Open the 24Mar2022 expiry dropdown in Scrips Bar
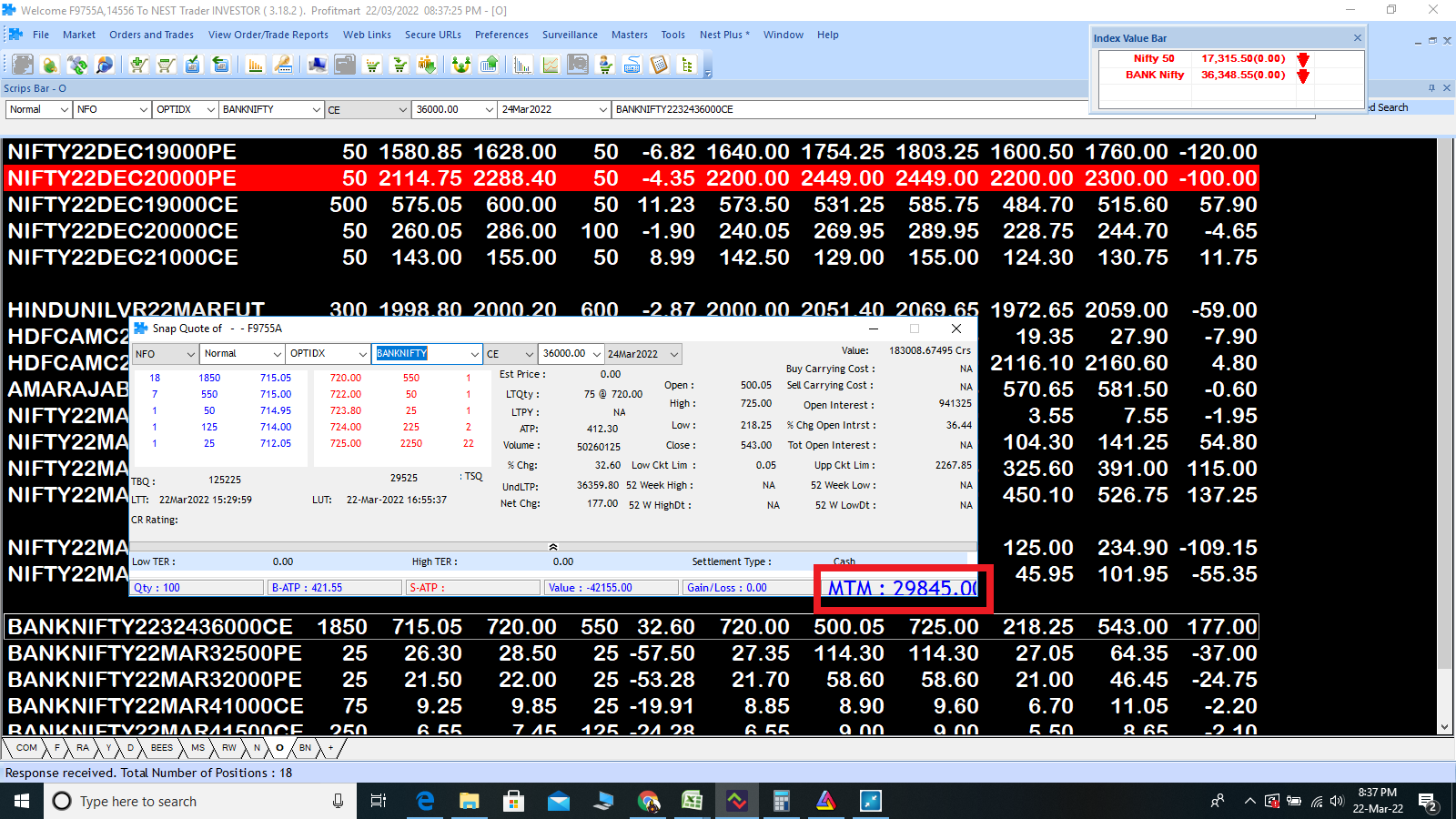This screenshot has height=819, width=1456. pos(602,109)
